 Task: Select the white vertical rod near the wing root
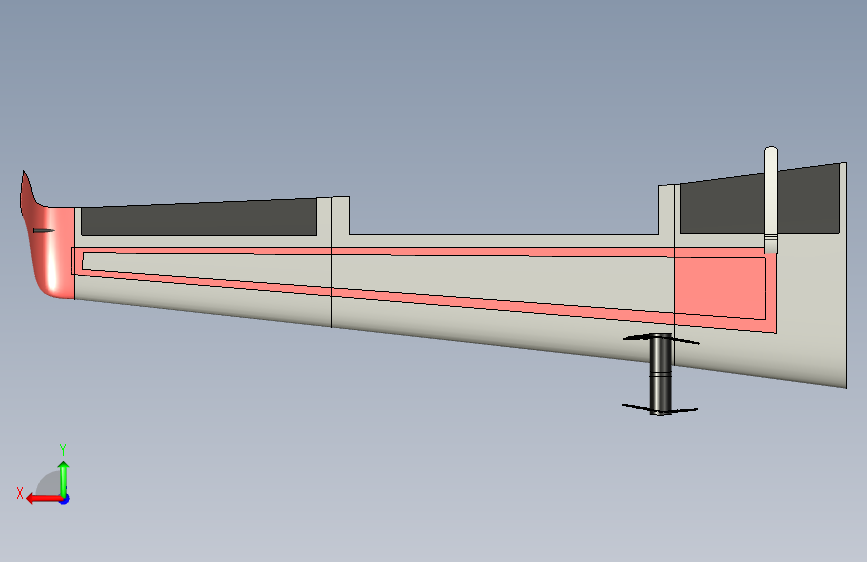pos(771,200)
